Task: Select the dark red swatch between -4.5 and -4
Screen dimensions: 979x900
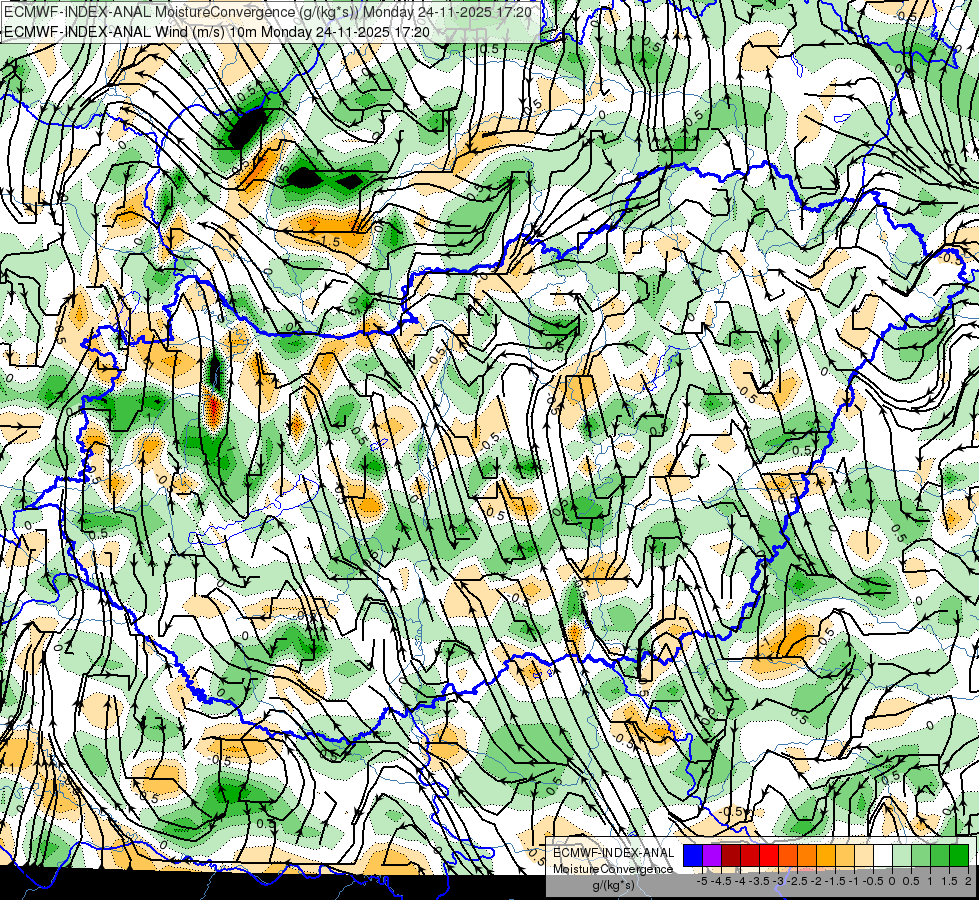Action: click(x=731, y=856)
